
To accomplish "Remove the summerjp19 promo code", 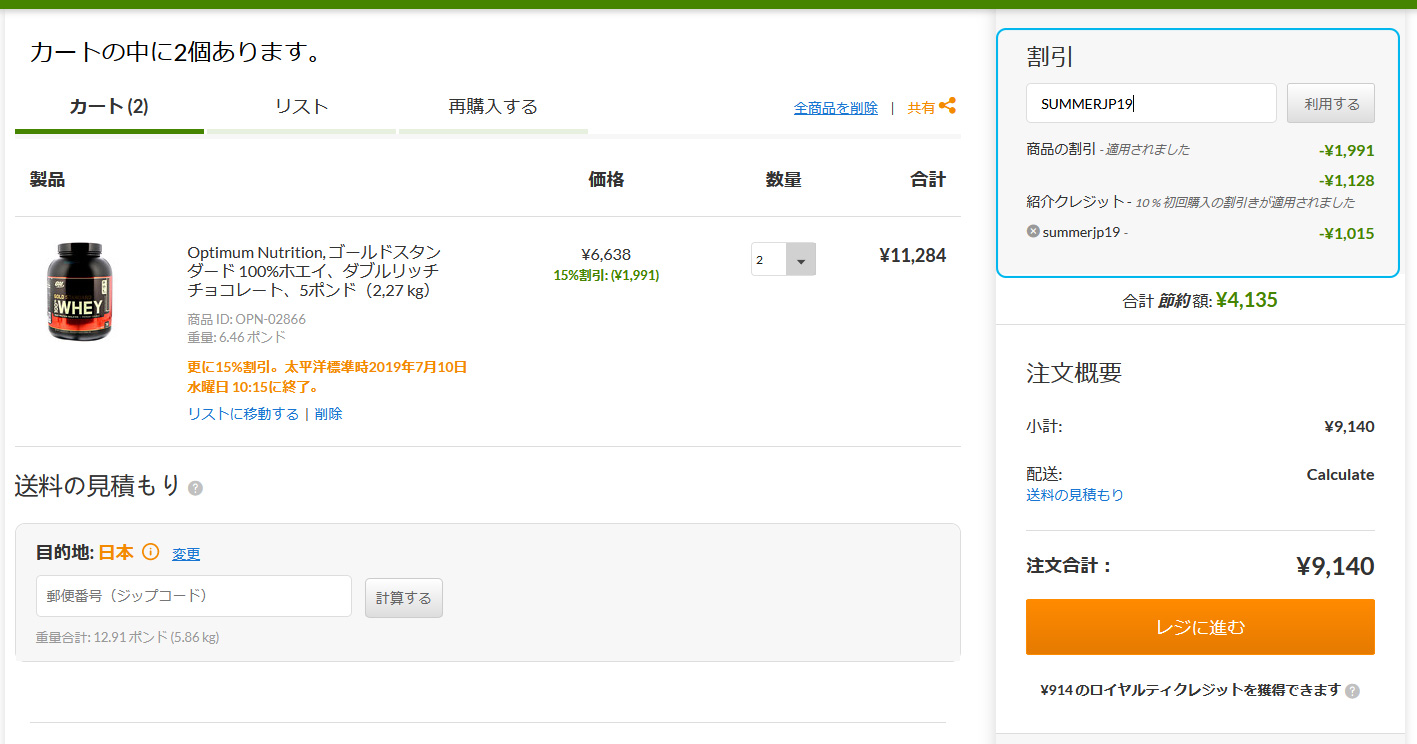I will click(1033, 231).
